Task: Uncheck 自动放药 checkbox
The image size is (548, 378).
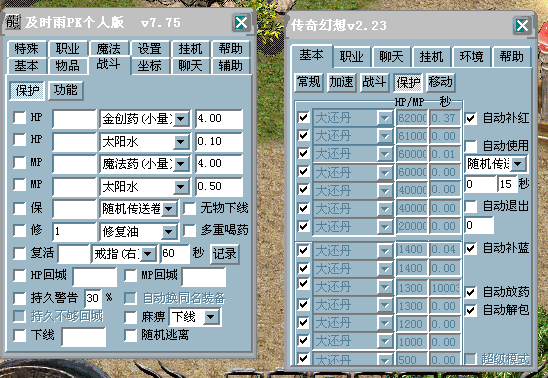Action: click(x=471, y=292)
